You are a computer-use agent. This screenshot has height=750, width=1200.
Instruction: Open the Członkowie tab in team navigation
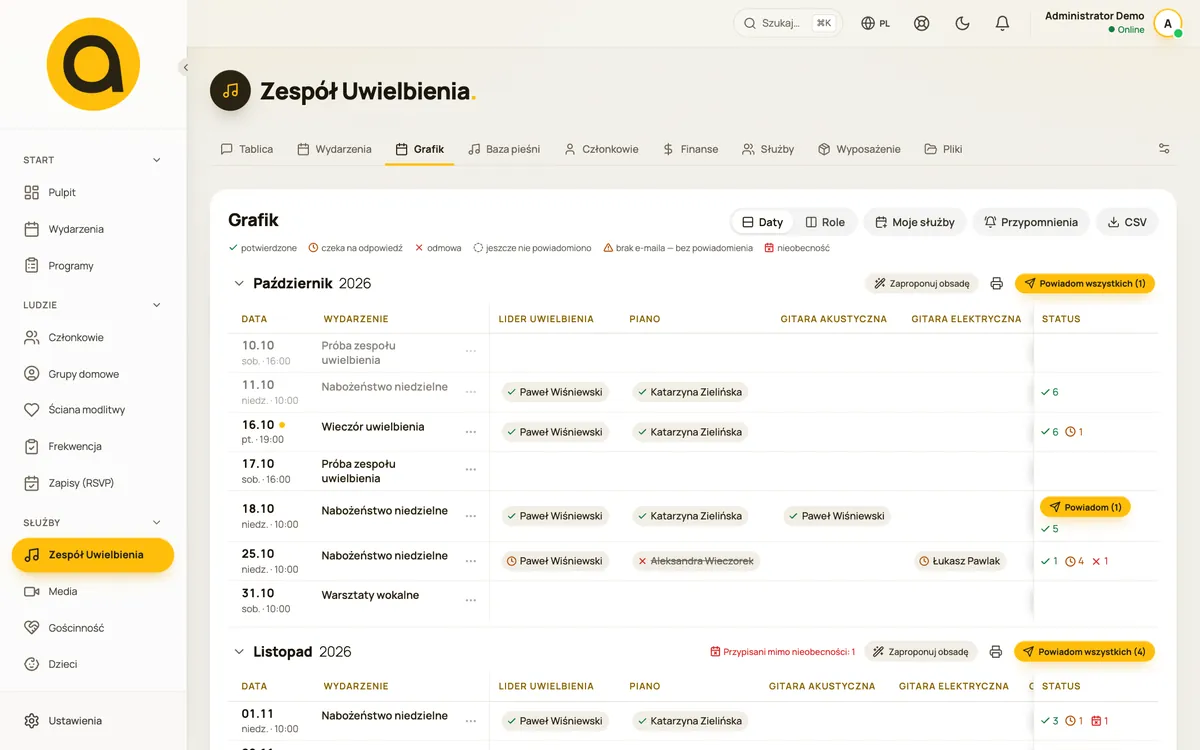(601, 149)
